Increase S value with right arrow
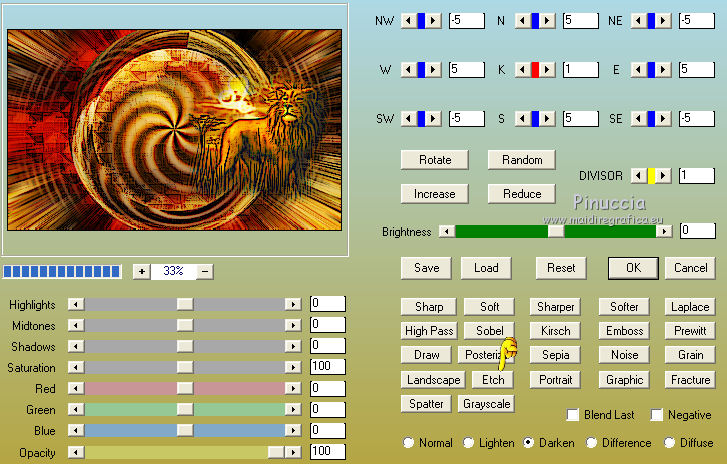The image size is (727, 464). [547, 119]
